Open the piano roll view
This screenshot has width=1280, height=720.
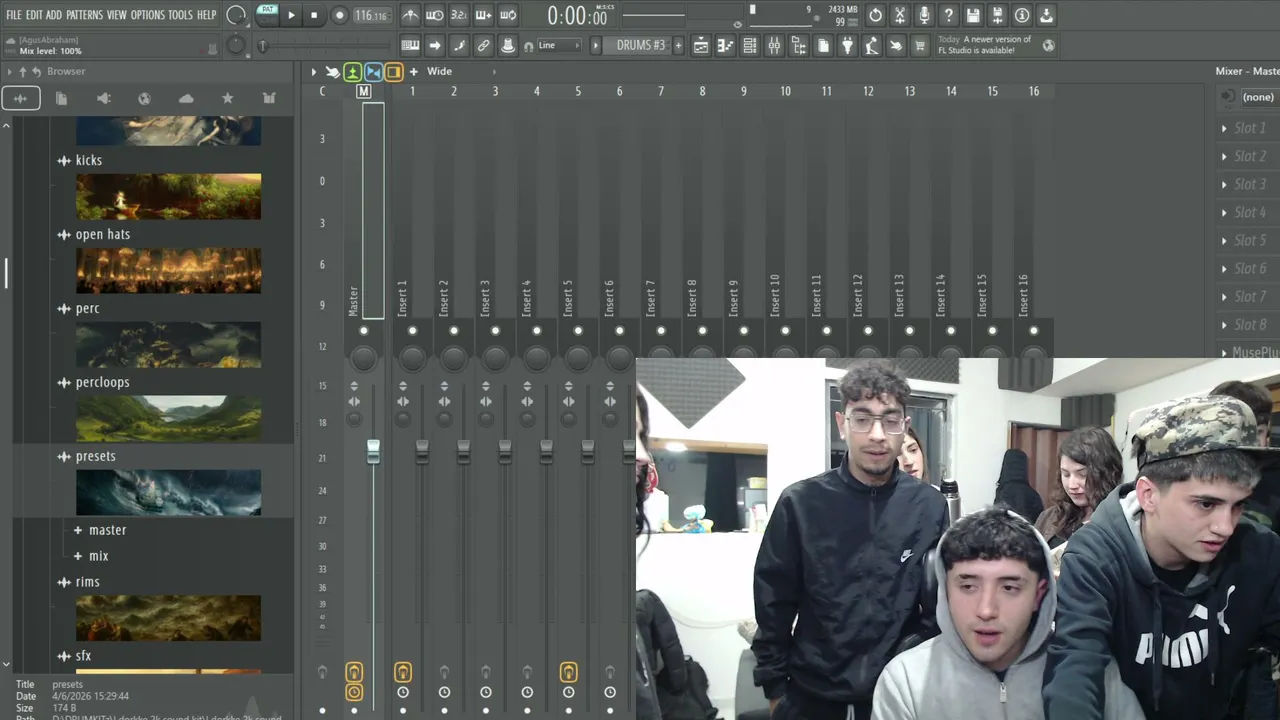[x=726, y=45]
